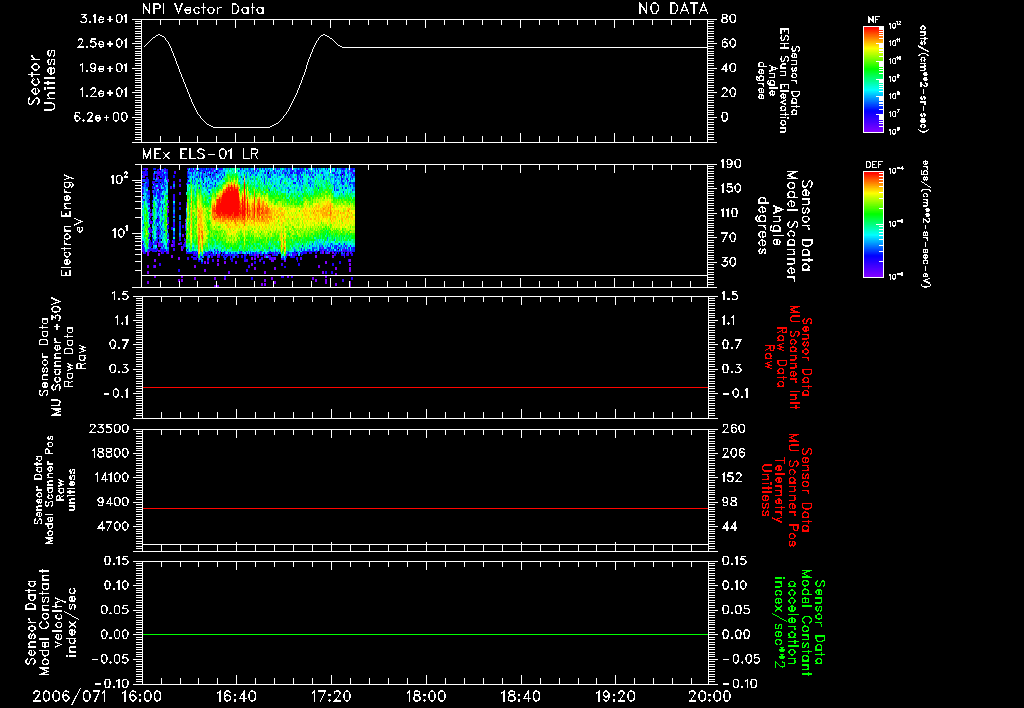Click the 23500 scanner position tick value
The height and width of the screenshot is (708, 1024).
(x=109, y=428)
